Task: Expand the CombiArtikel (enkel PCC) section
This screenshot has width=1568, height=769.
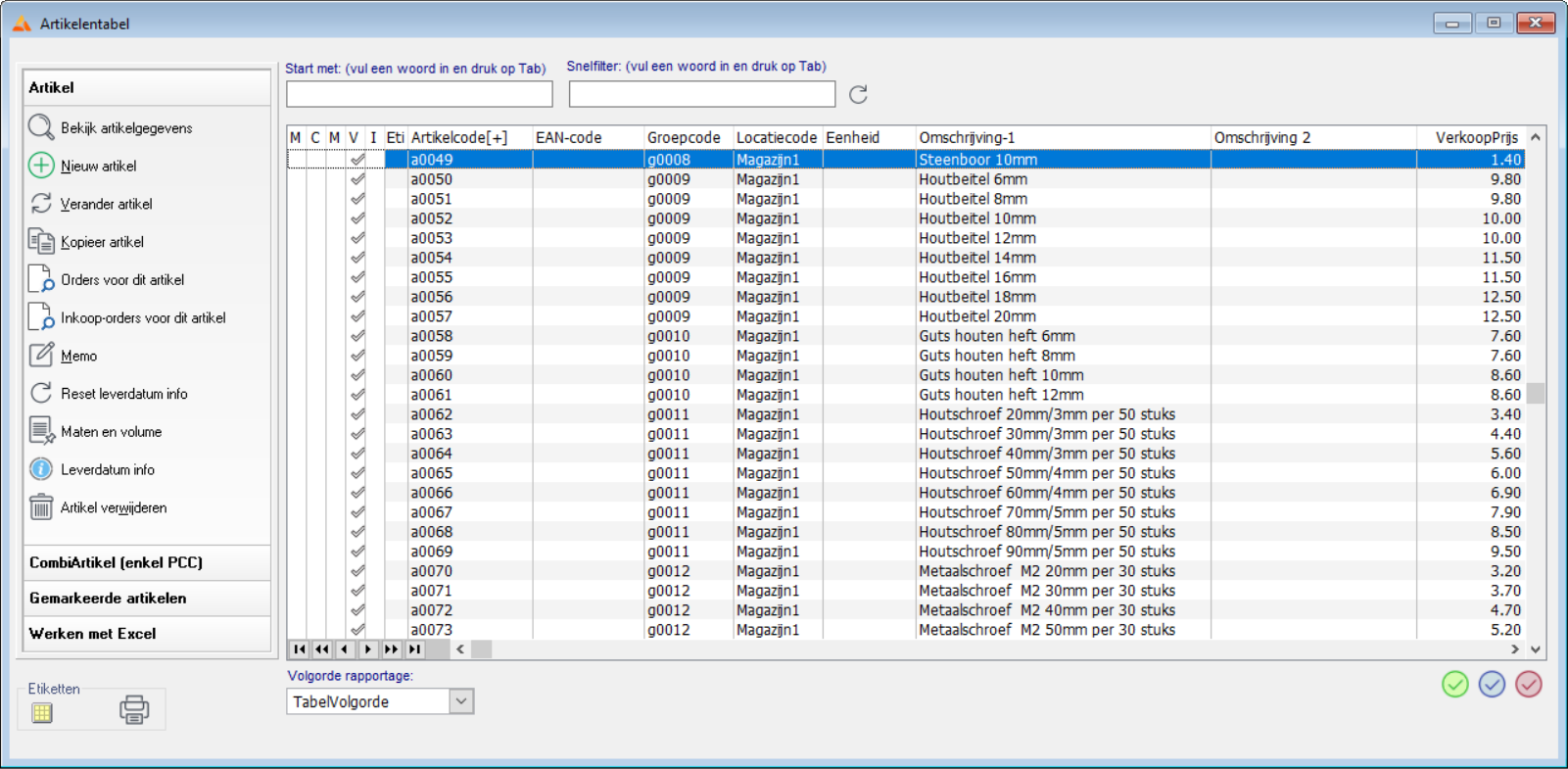Action: point(147,562)
